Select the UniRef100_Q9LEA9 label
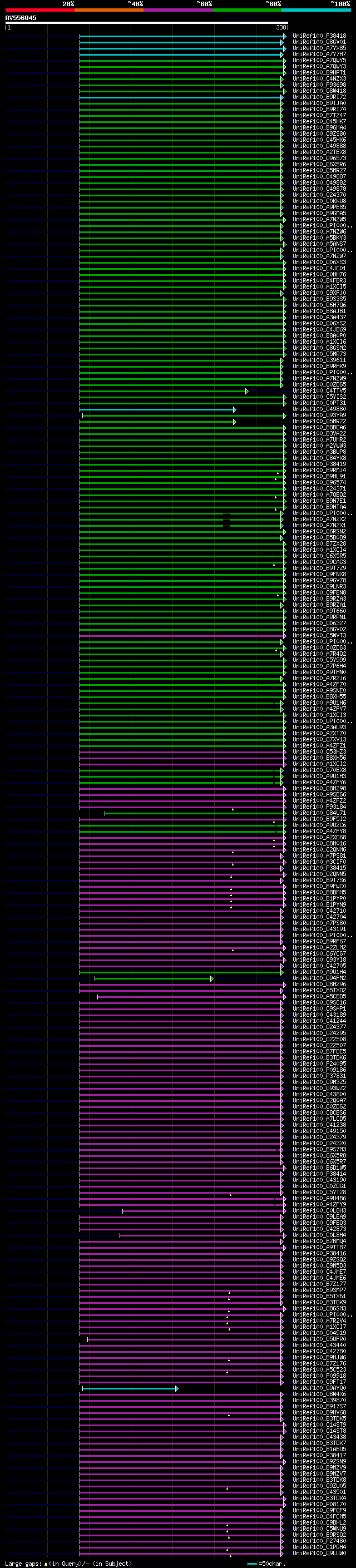356x1568 pixels. (x=319, y=1217)
